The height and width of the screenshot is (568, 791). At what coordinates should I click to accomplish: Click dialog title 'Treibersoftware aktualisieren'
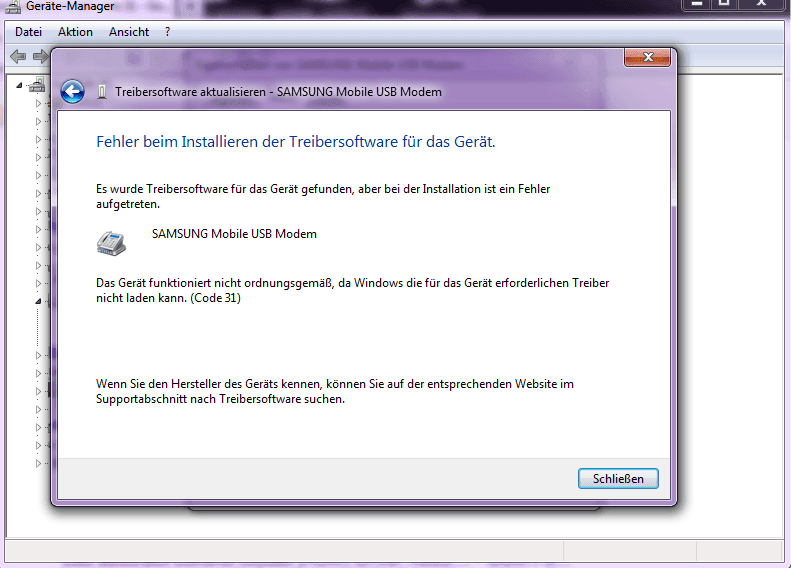tap(190, 92)
